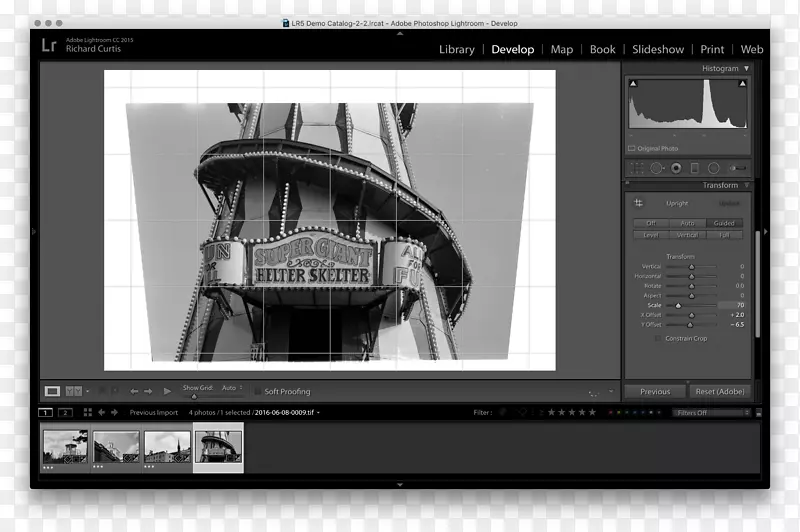Toggle highlight clipping indicator in histogram

[742, 83]
